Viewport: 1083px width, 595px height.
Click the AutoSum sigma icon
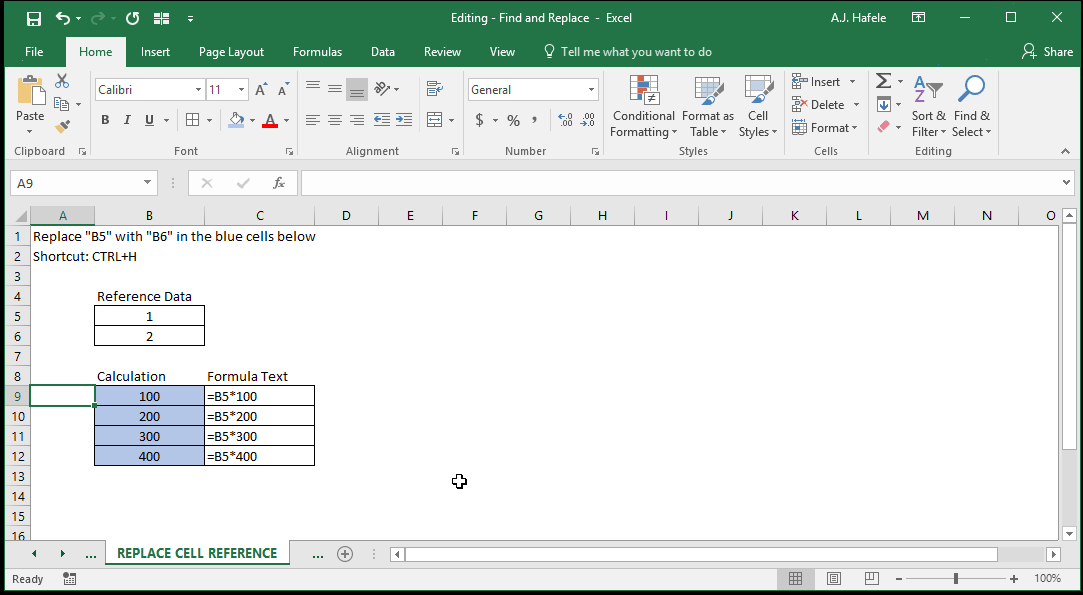(x=883, y=81)
